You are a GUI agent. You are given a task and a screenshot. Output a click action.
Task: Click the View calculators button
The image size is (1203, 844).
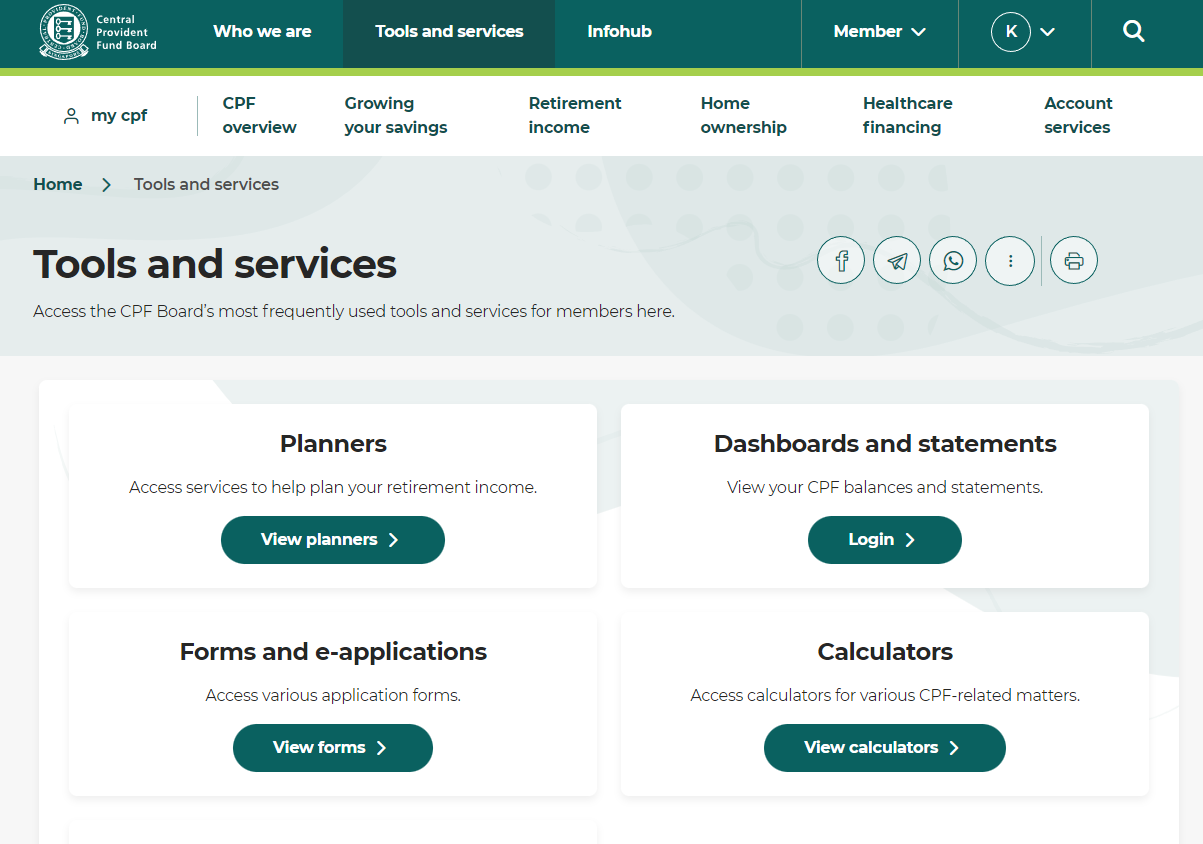885,748
